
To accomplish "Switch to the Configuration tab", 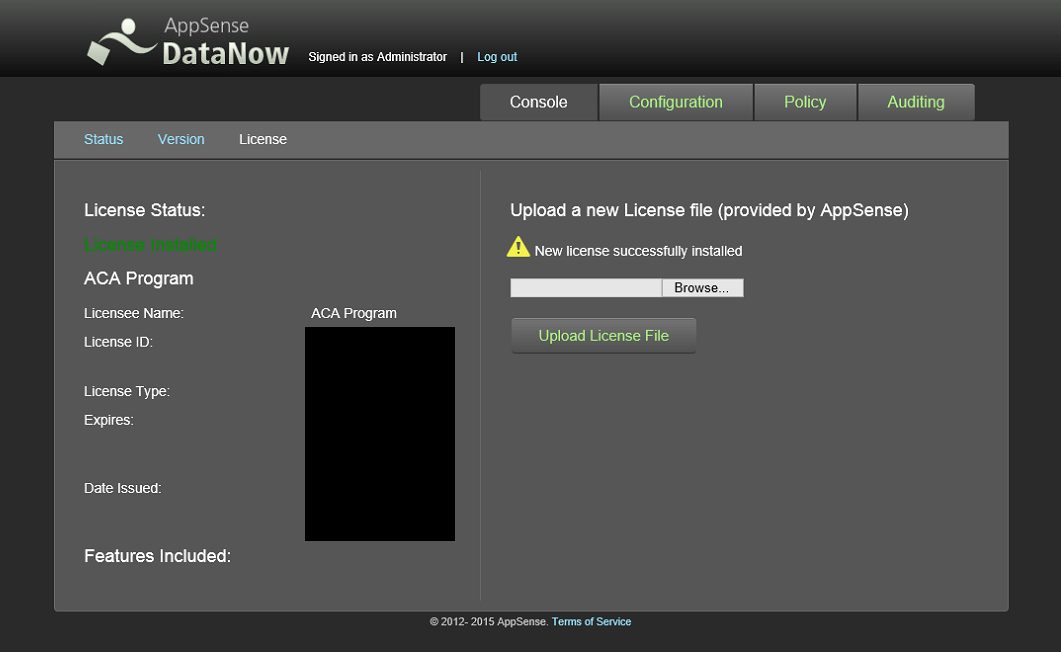I will pos(676,102).
